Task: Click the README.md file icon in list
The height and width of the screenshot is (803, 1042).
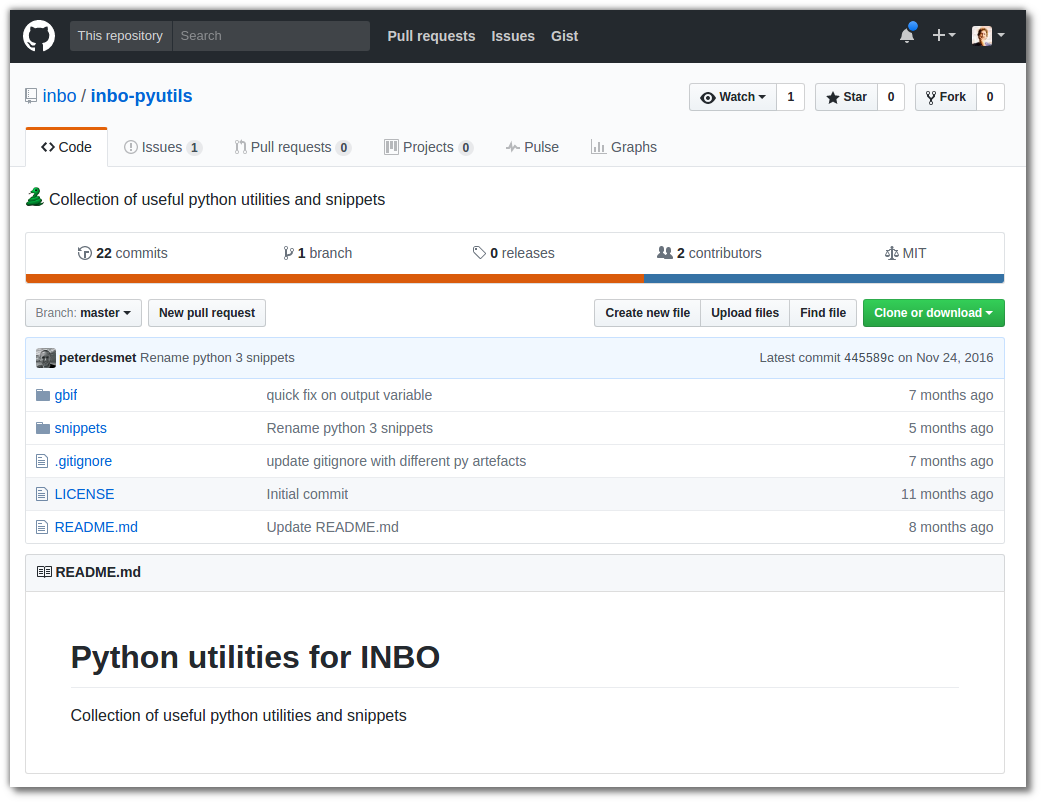Action: coord(42,527)
